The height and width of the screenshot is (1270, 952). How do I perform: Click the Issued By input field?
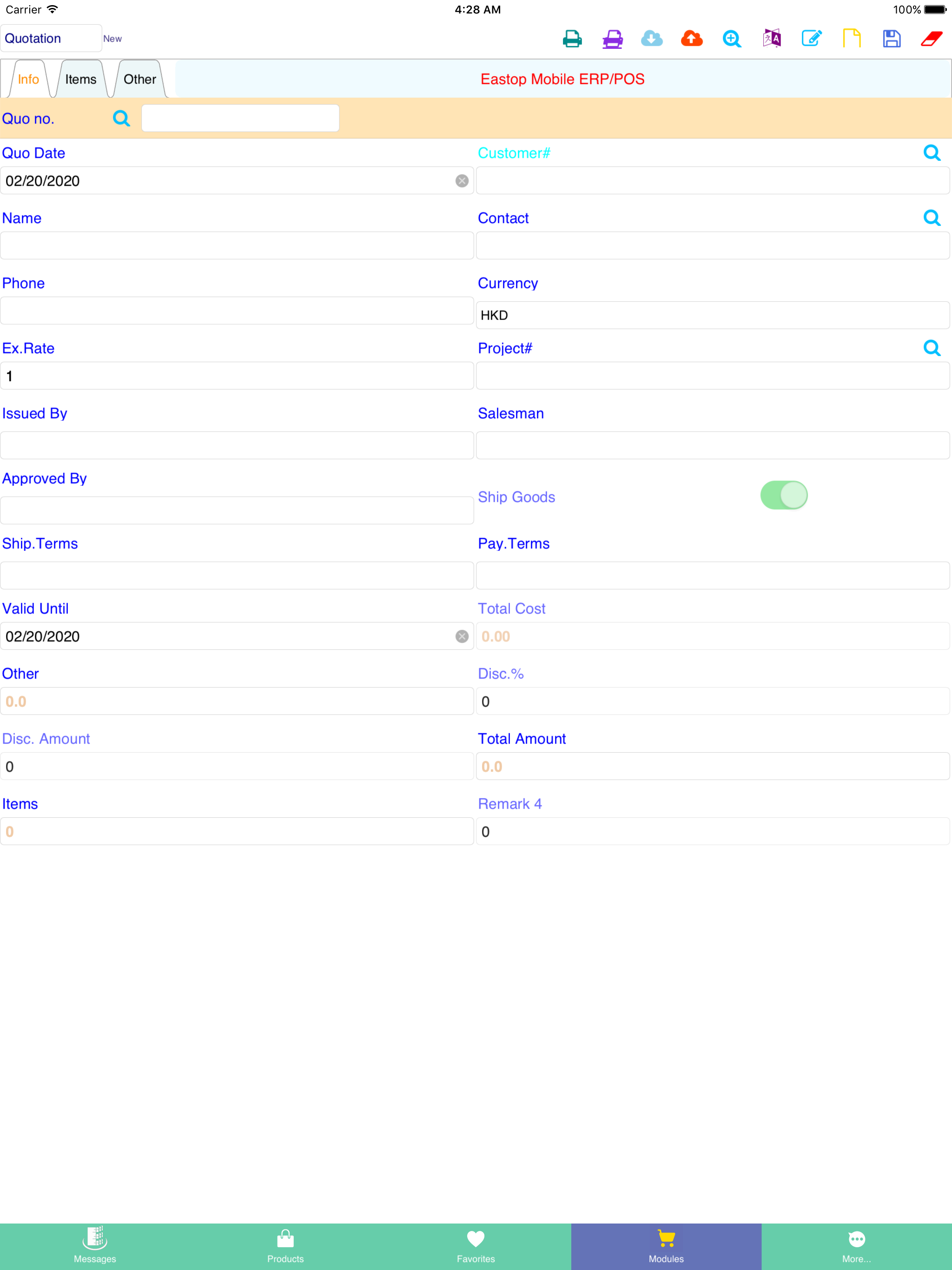(237, 445)
